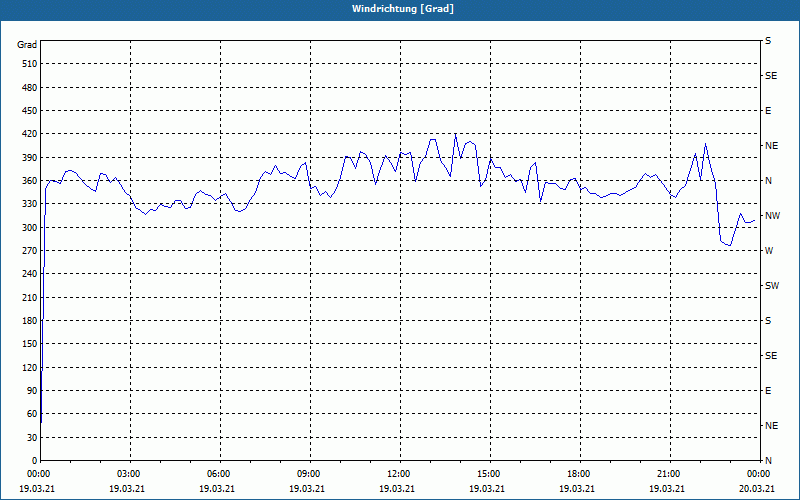
Task: Select the 270 y-axis value
Action: coord(30,251)
